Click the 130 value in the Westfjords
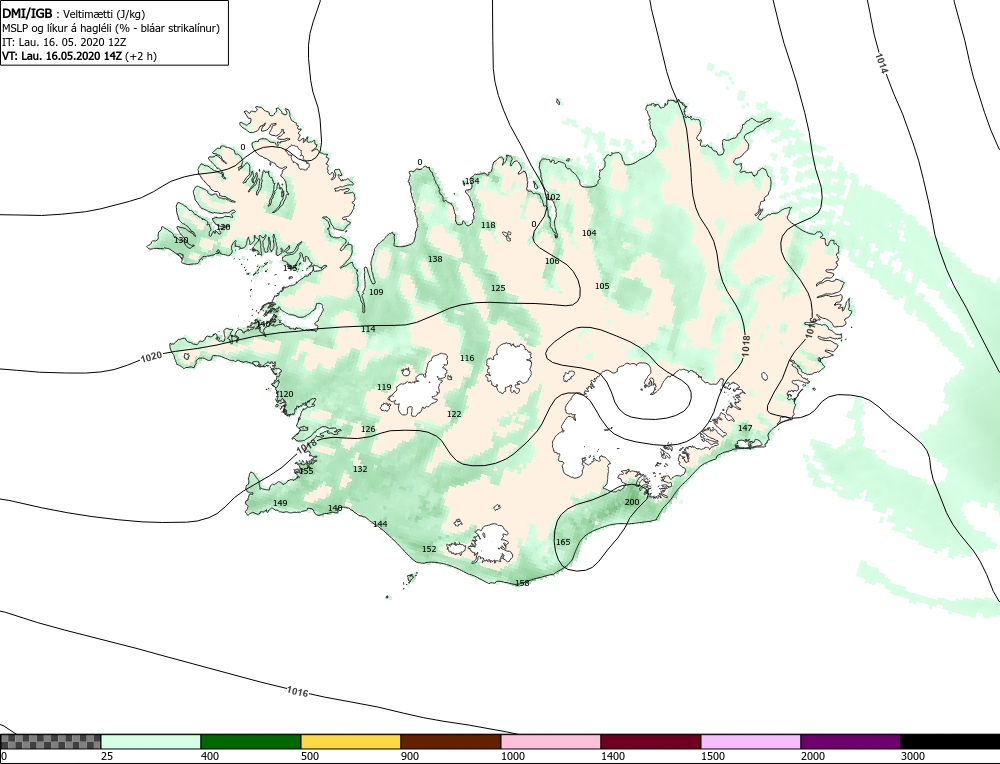Screen dimensions: 1000x764 [x=181, y=240]
